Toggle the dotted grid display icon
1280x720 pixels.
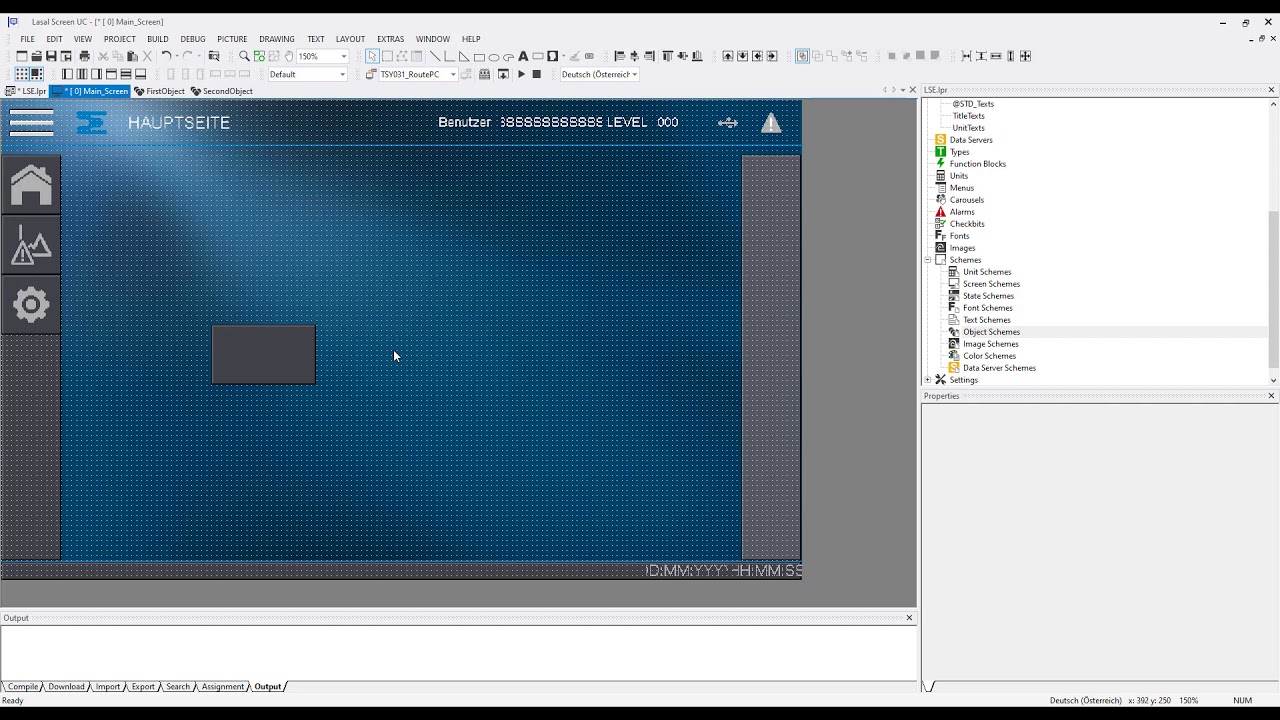tap(22, 74)
